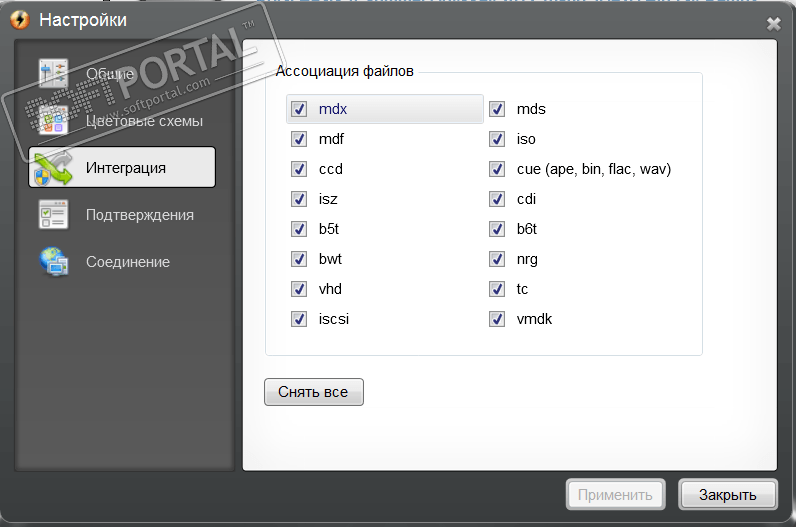Click the Confirmations checklist icon

(52, 215)
